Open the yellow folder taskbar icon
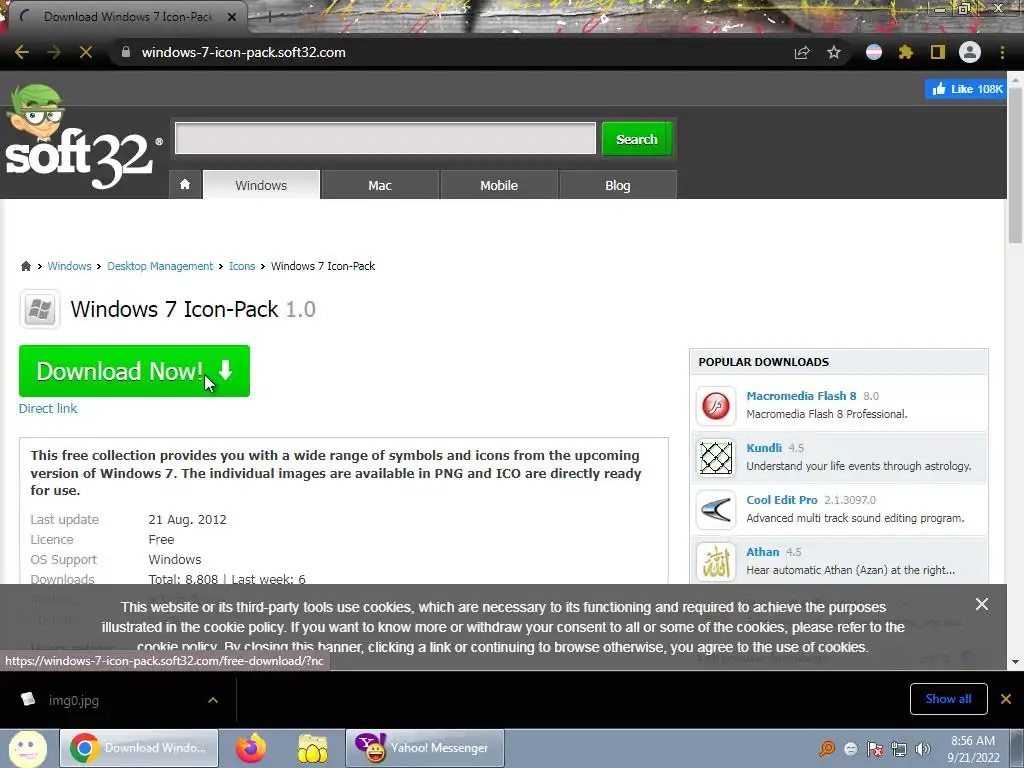Viewport: 1024px width, 768px height. click(x=312, y=748)
